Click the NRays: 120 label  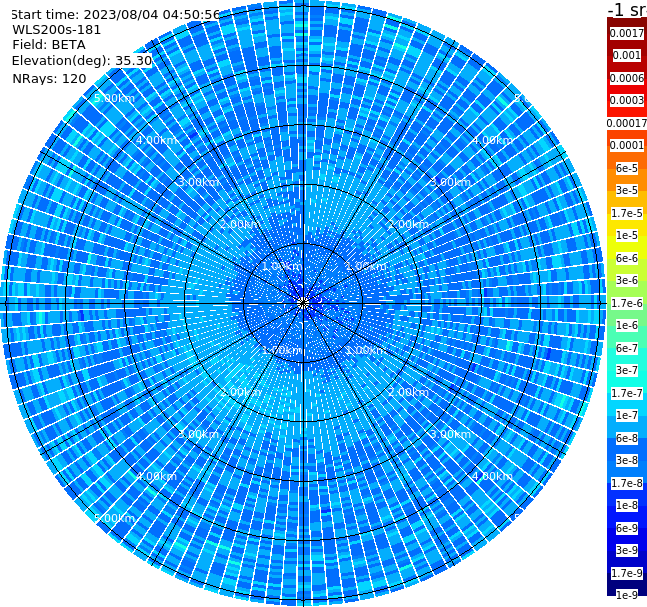(50, 78)
